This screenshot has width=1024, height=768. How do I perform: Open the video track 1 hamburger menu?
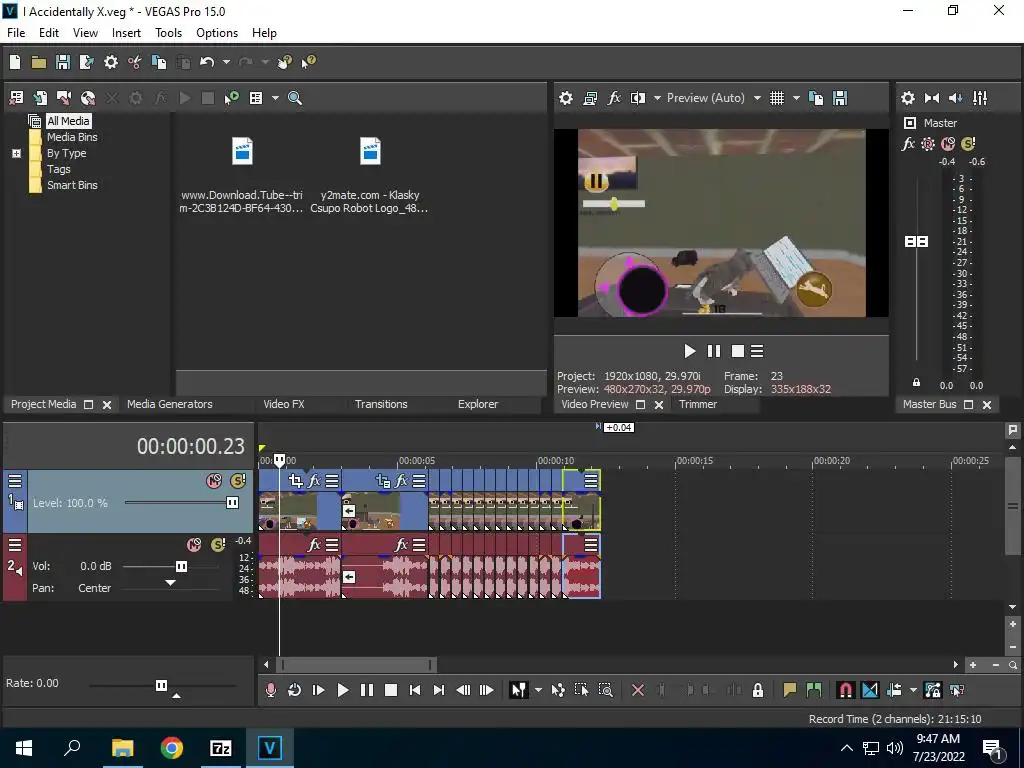tap(14, 481)
